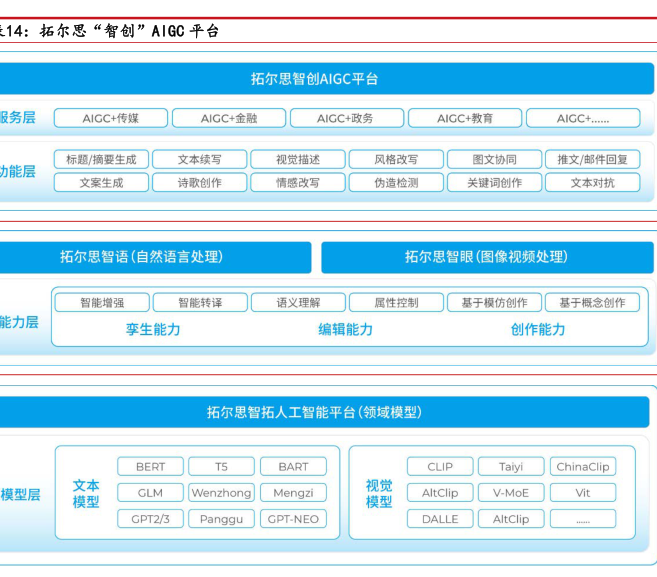Click the 语义理解 capability box
657x577 pixels.
(298, 303)
